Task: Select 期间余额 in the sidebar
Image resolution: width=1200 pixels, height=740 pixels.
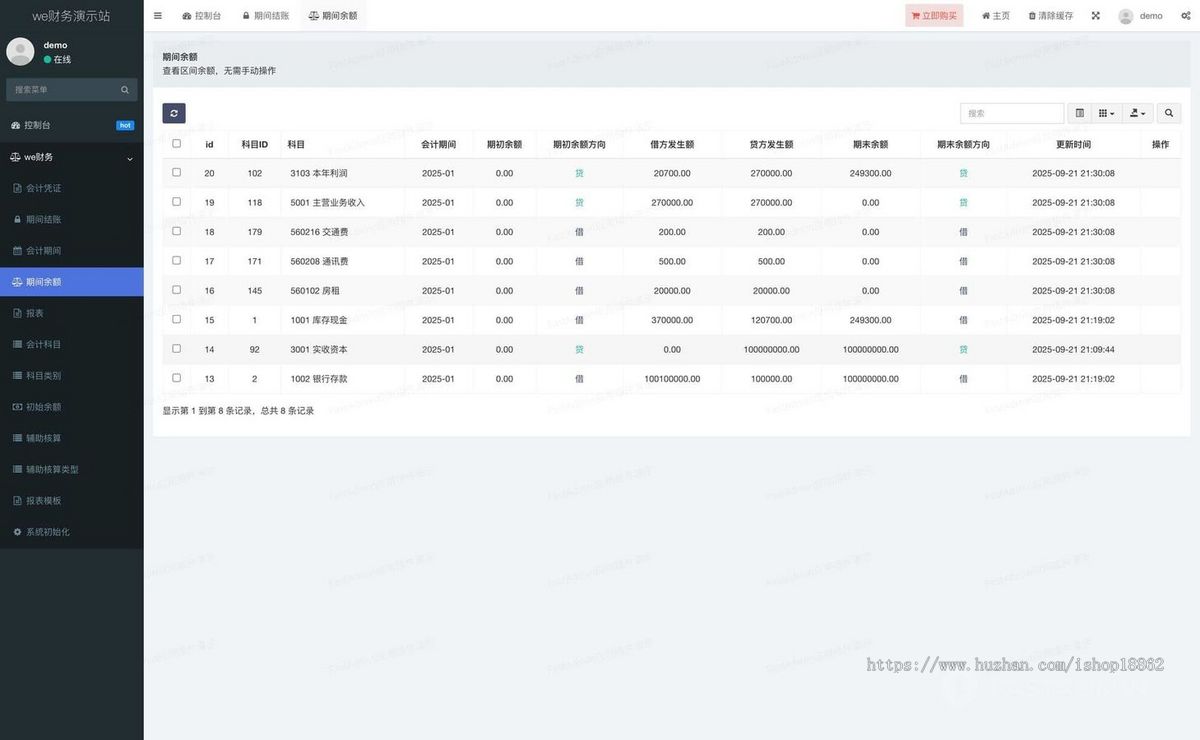Action: [72, 282]
